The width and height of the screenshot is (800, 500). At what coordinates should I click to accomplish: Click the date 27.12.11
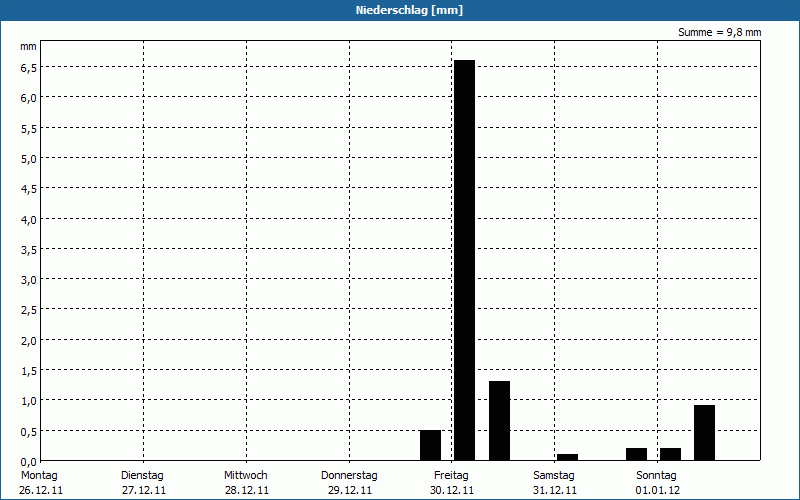tap(144, 490)
